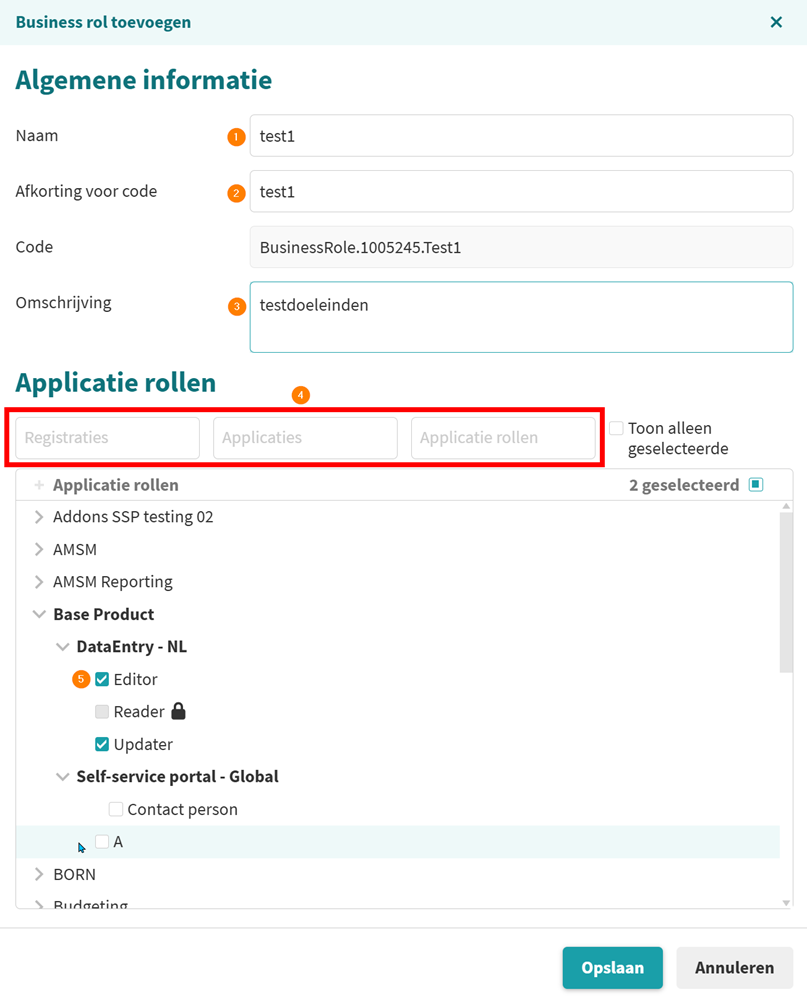Toggle Toon alleen geselecteerde checkbox
807x1005 pixels.
616,428
